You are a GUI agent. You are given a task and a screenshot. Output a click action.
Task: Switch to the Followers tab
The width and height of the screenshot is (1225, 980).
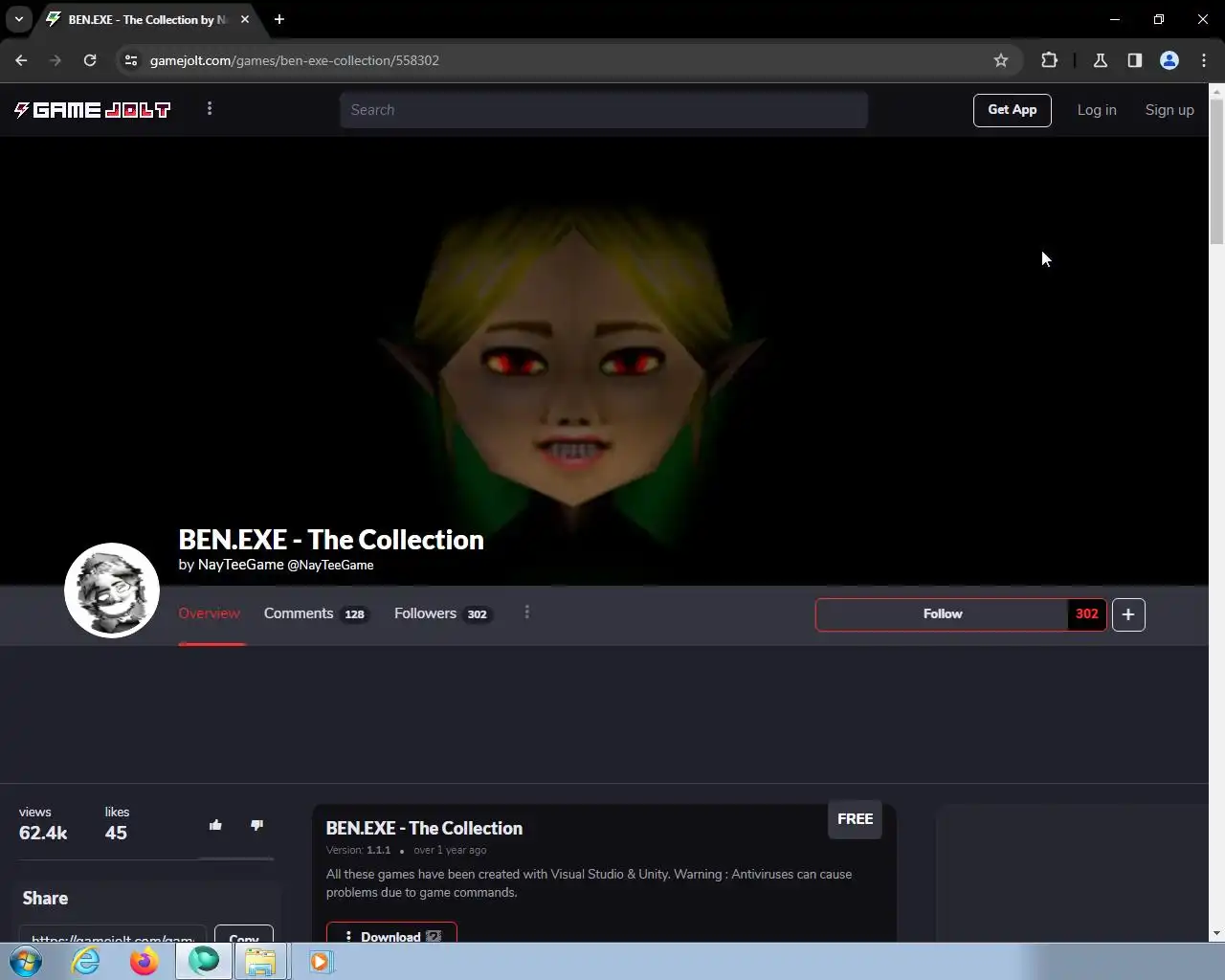click(443, 613)
